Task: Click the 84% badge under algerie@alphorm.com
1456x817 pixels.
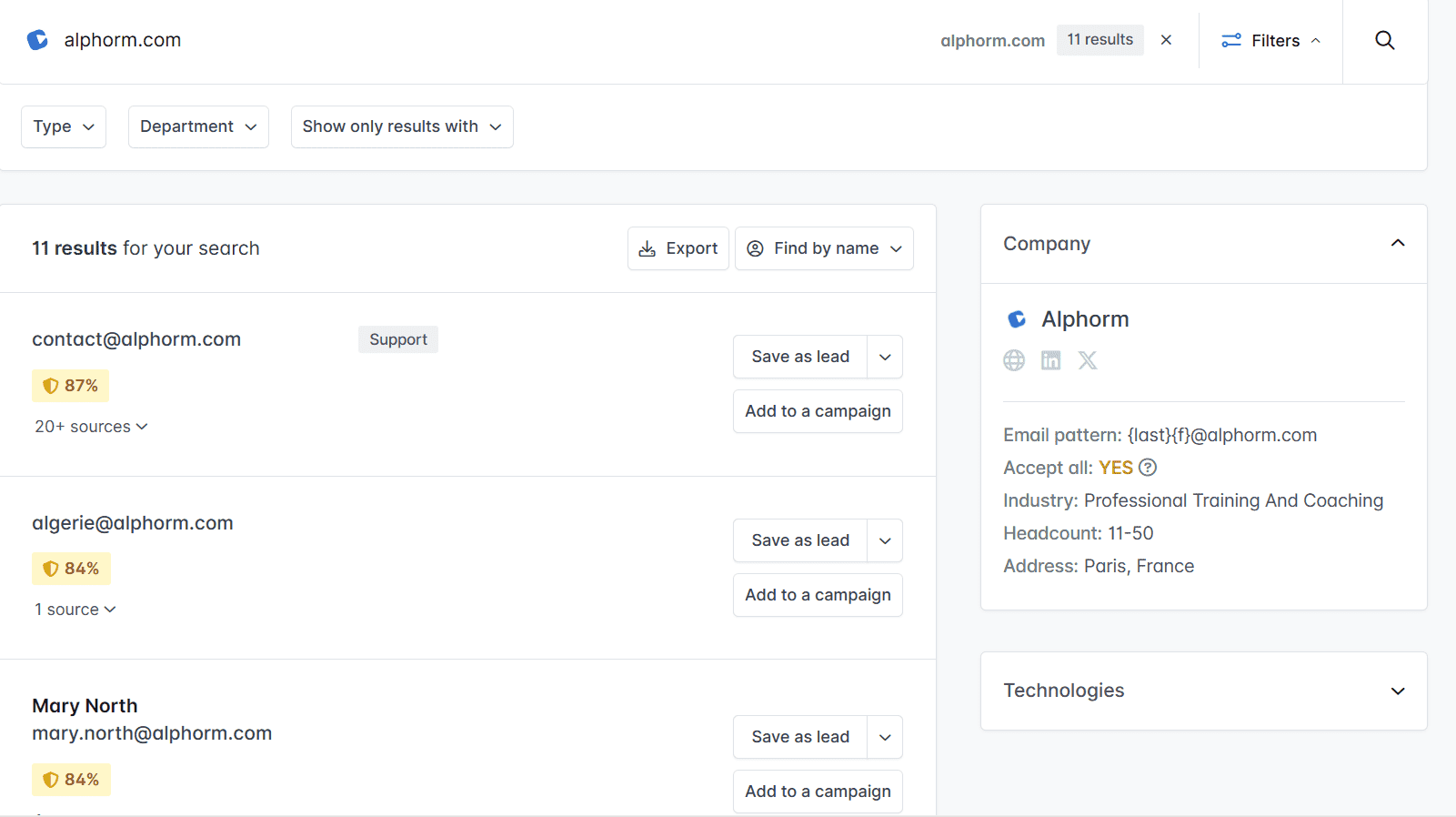Action: pos(71,569)
